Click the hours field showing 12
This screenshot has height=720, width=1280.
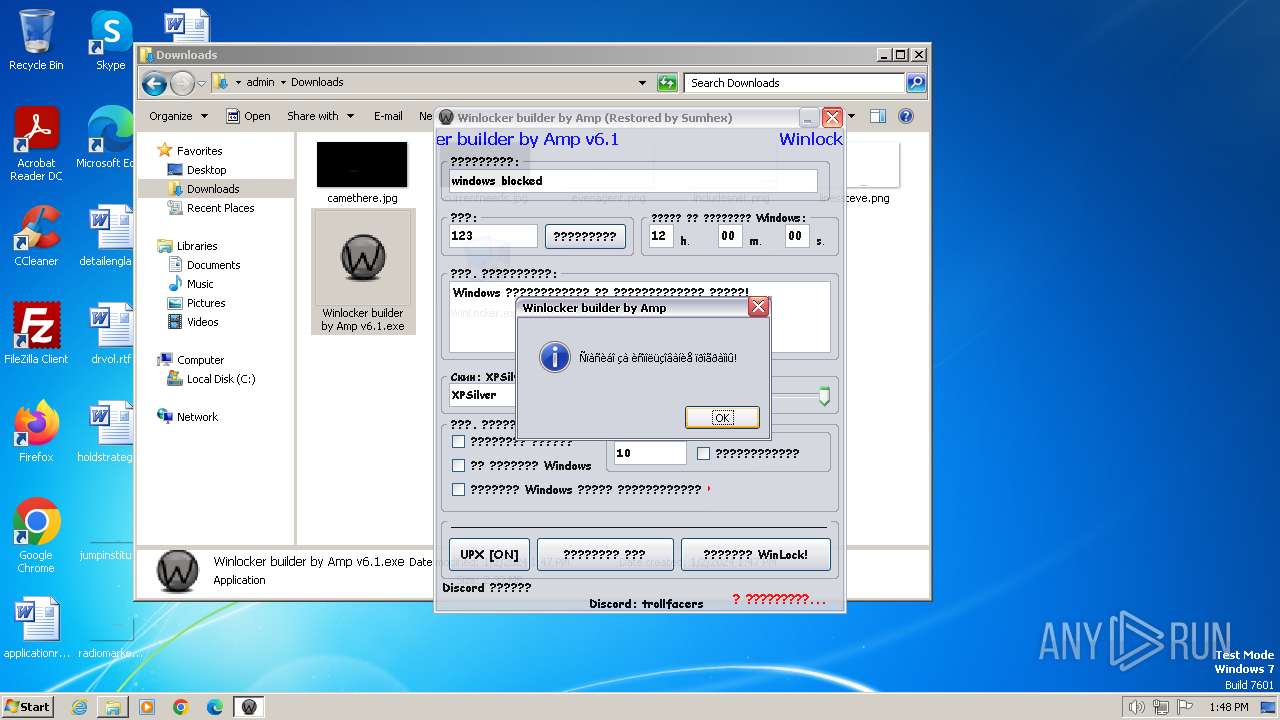coord(661,236)
